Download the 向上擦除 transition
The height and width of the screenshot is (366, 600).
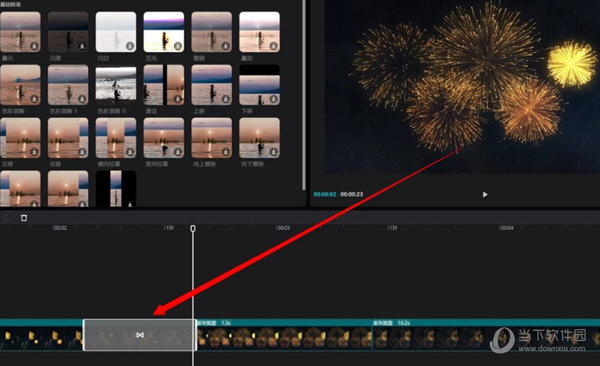click(x=226, y=152)
